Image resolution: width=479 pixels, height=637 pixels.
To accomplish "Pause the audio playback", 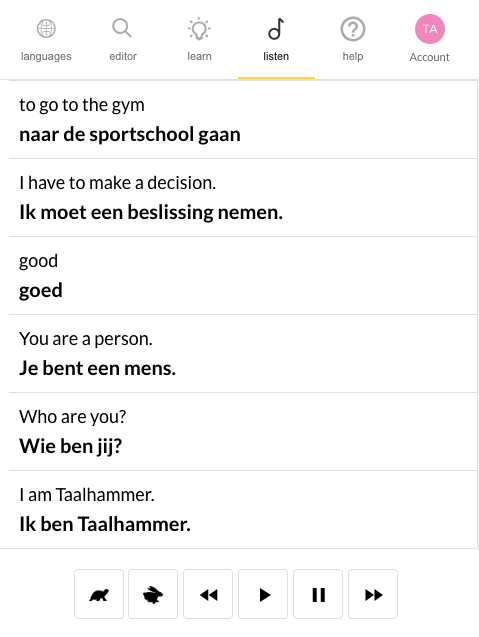I will click(318, 594).
